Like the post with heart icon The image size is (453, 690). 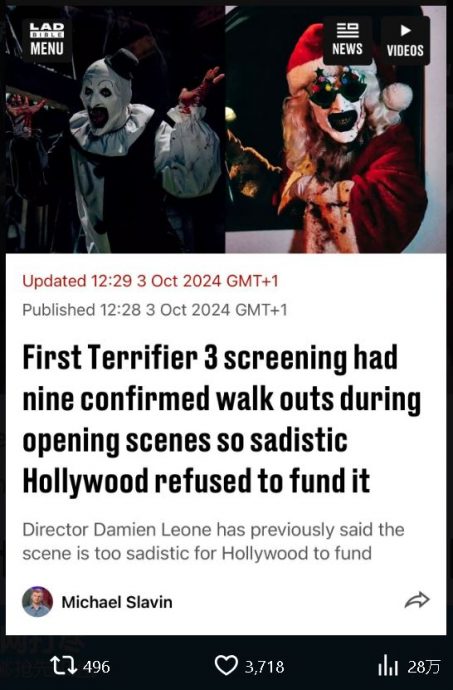coord(226,665)
